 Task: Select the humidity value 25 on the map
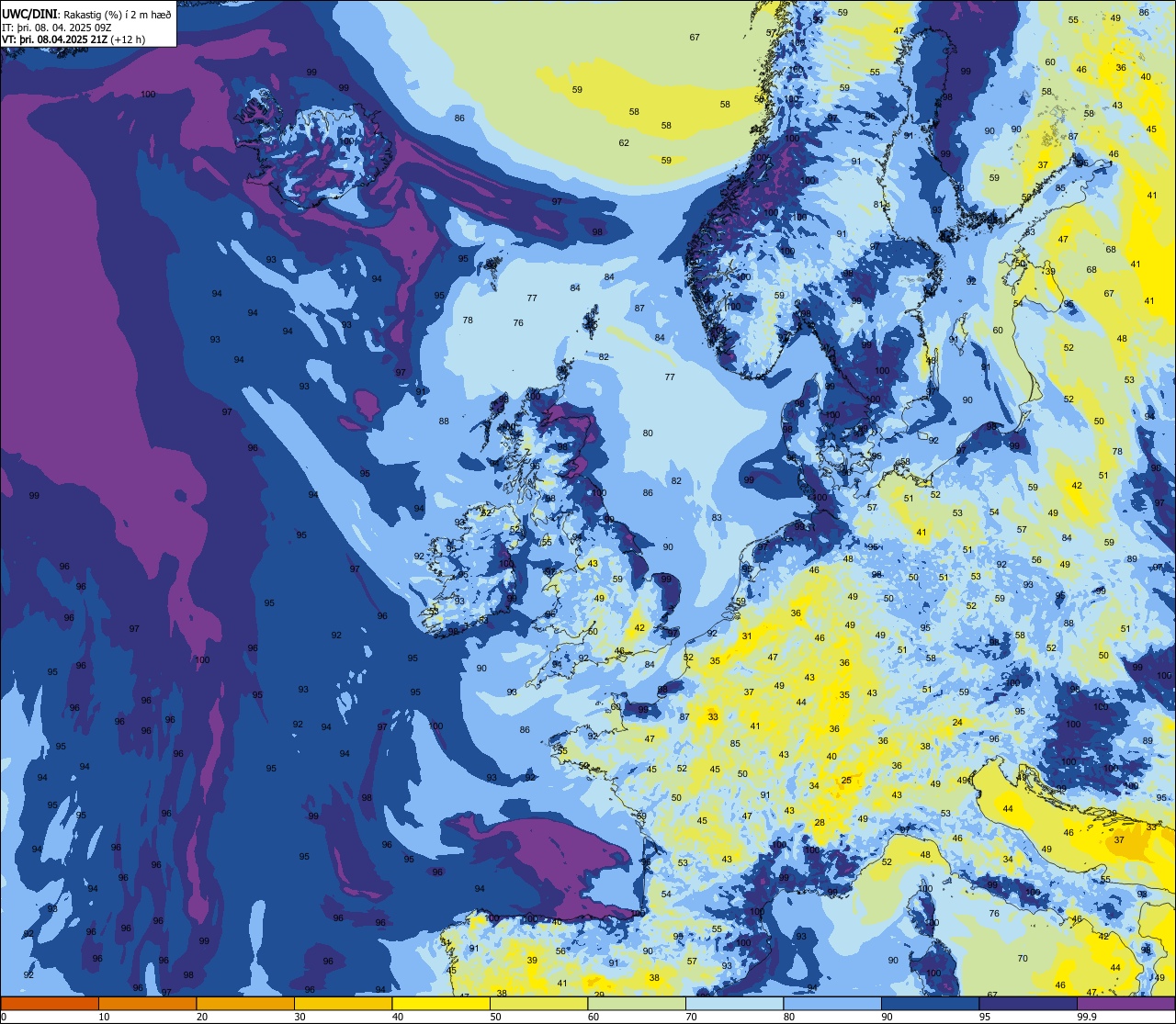[x=846, y=781]
